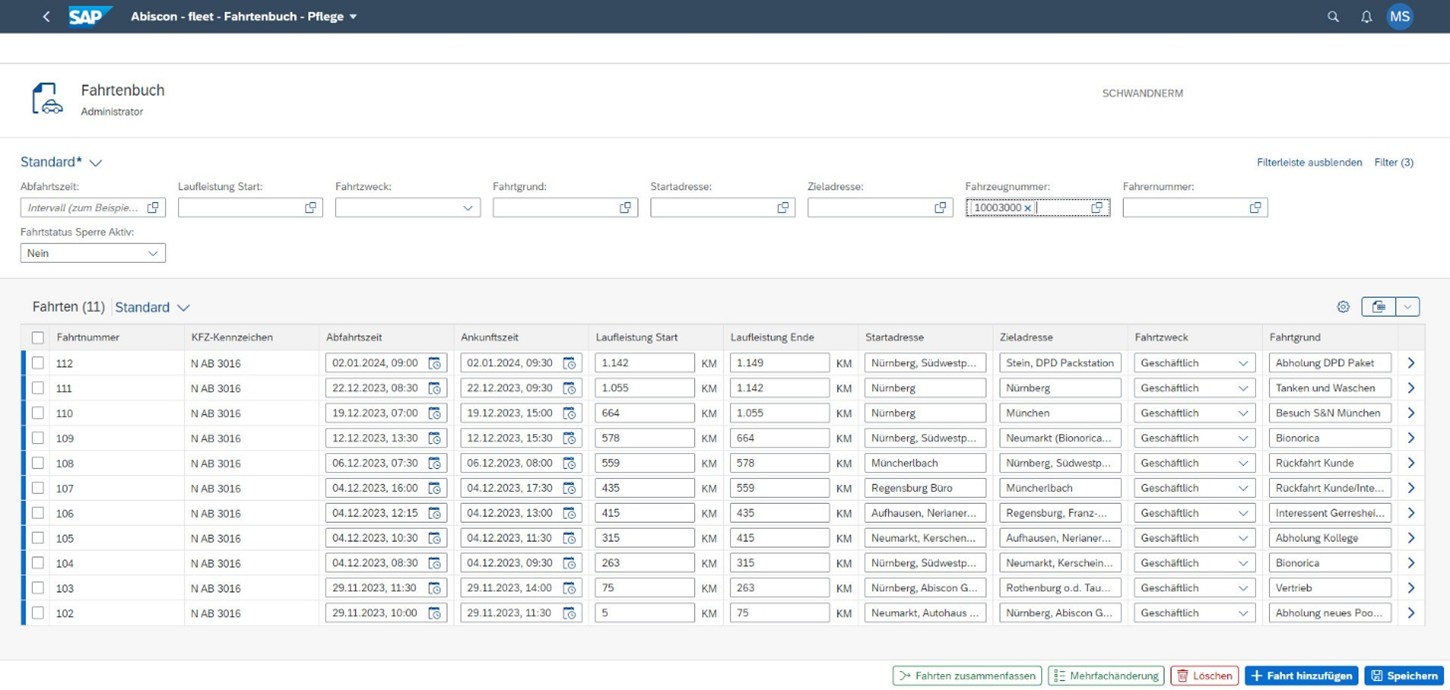Open table settings gear
The image size is (1450, 690).
click(1343, 307)
